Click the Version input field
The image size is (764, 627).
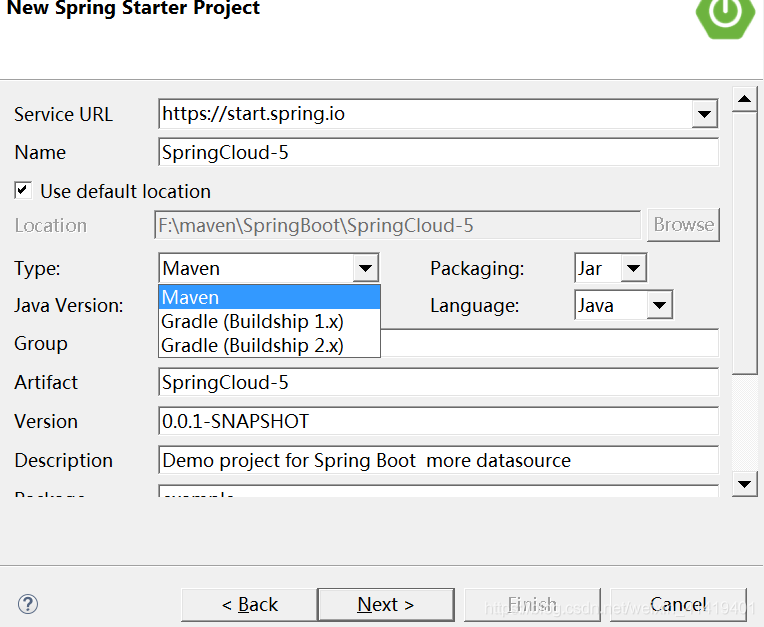click(439, 421)
